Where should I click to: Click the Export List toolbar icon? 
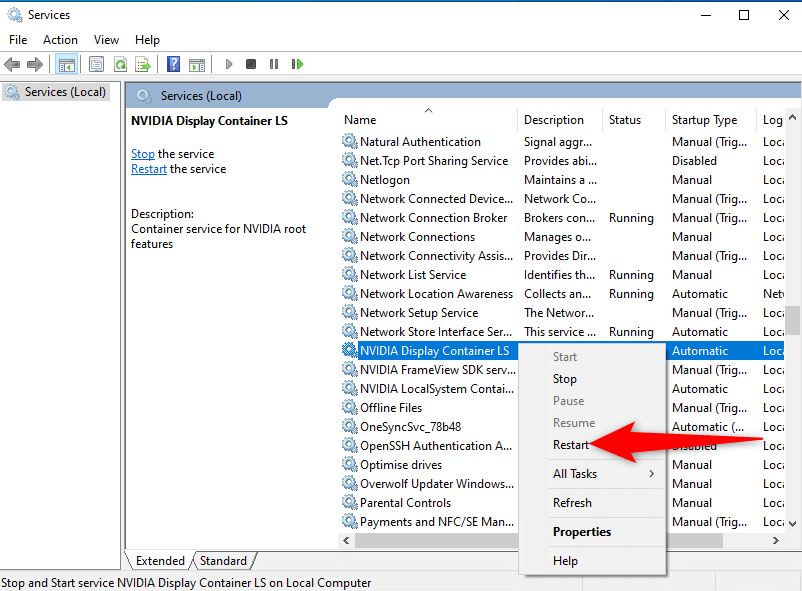143,64
